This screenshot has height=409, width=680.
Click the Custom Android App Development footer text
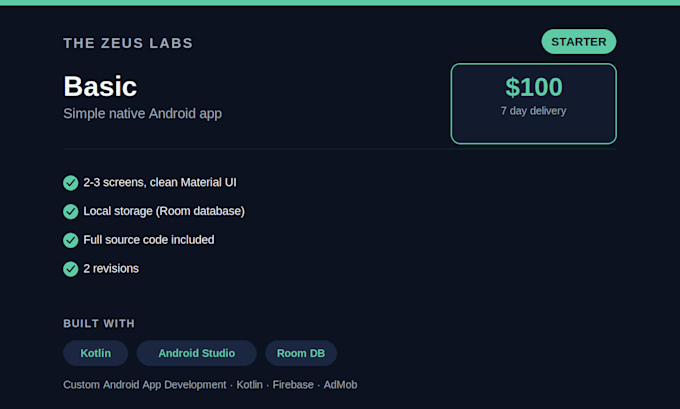145,385
